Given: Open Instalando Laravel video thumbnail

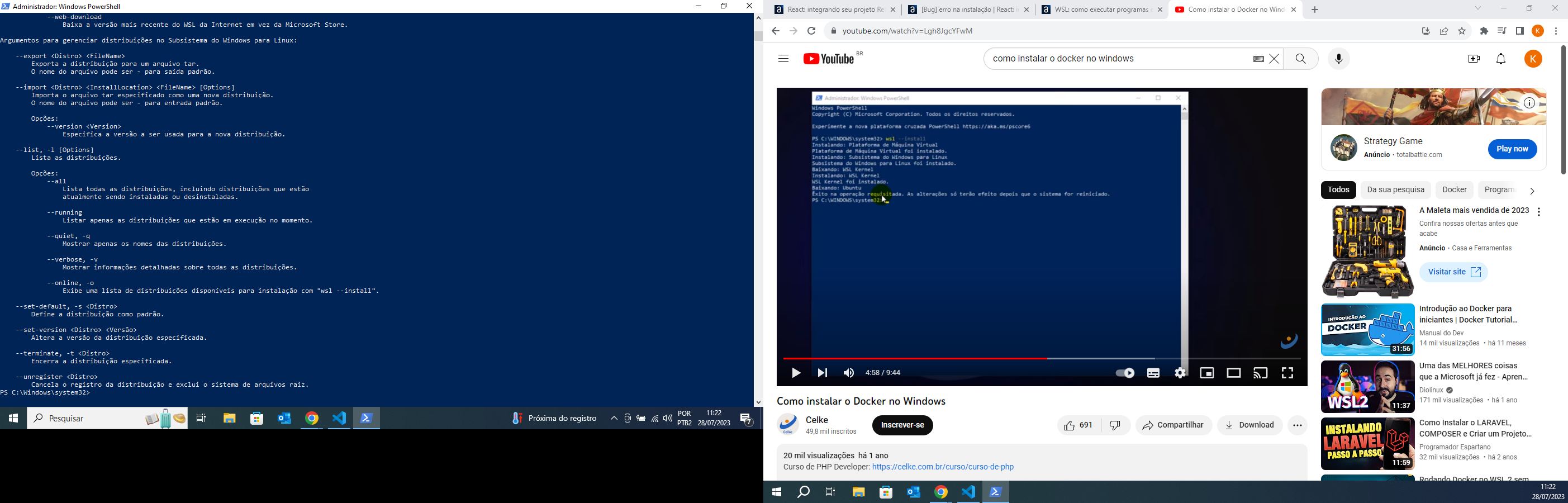Looking at the screenshot, I should (x=1367, y=444).
